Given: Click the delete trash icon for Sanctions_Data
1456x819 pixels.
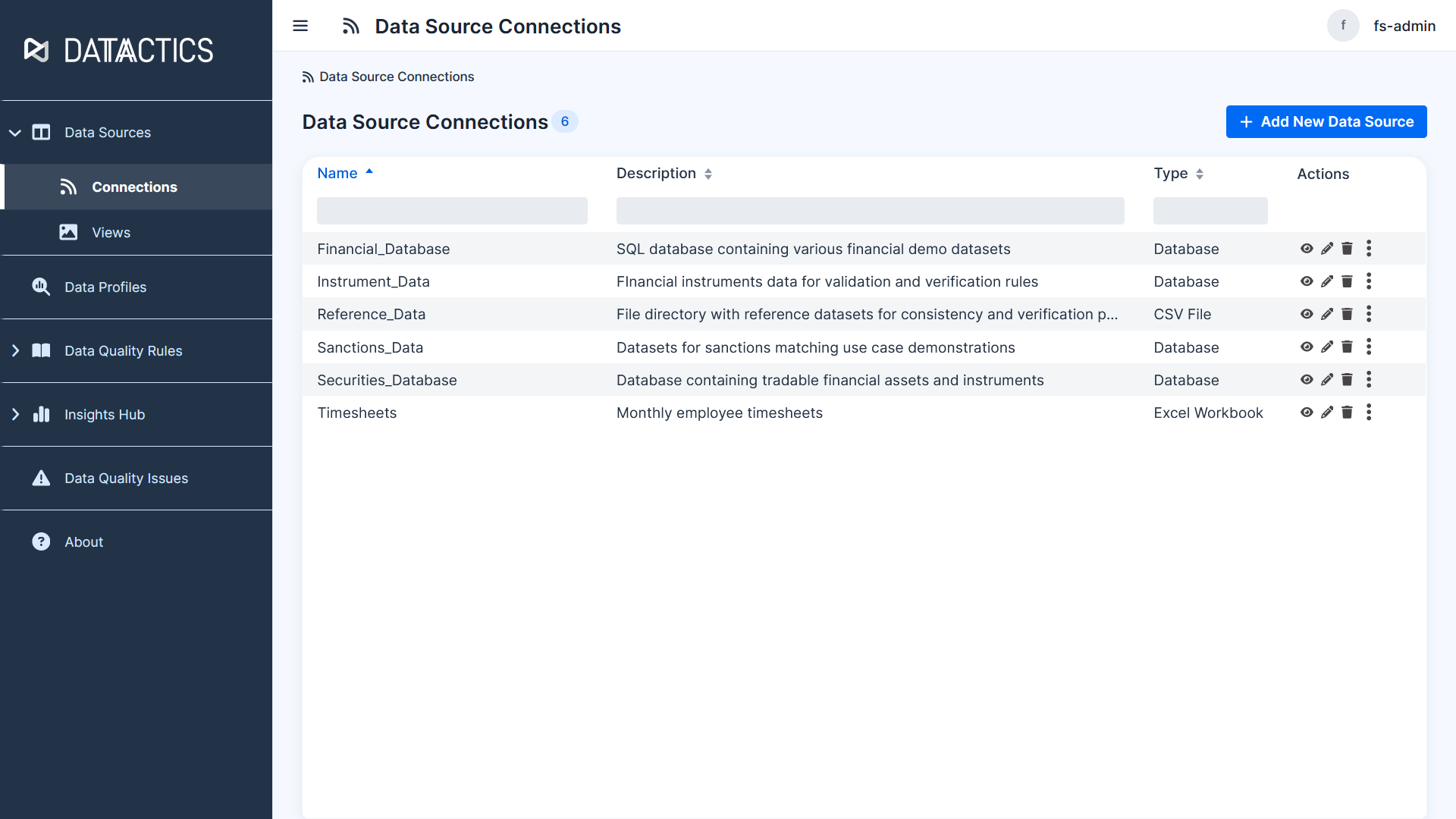Looking at the screenshot, I should pos(1348,347).
